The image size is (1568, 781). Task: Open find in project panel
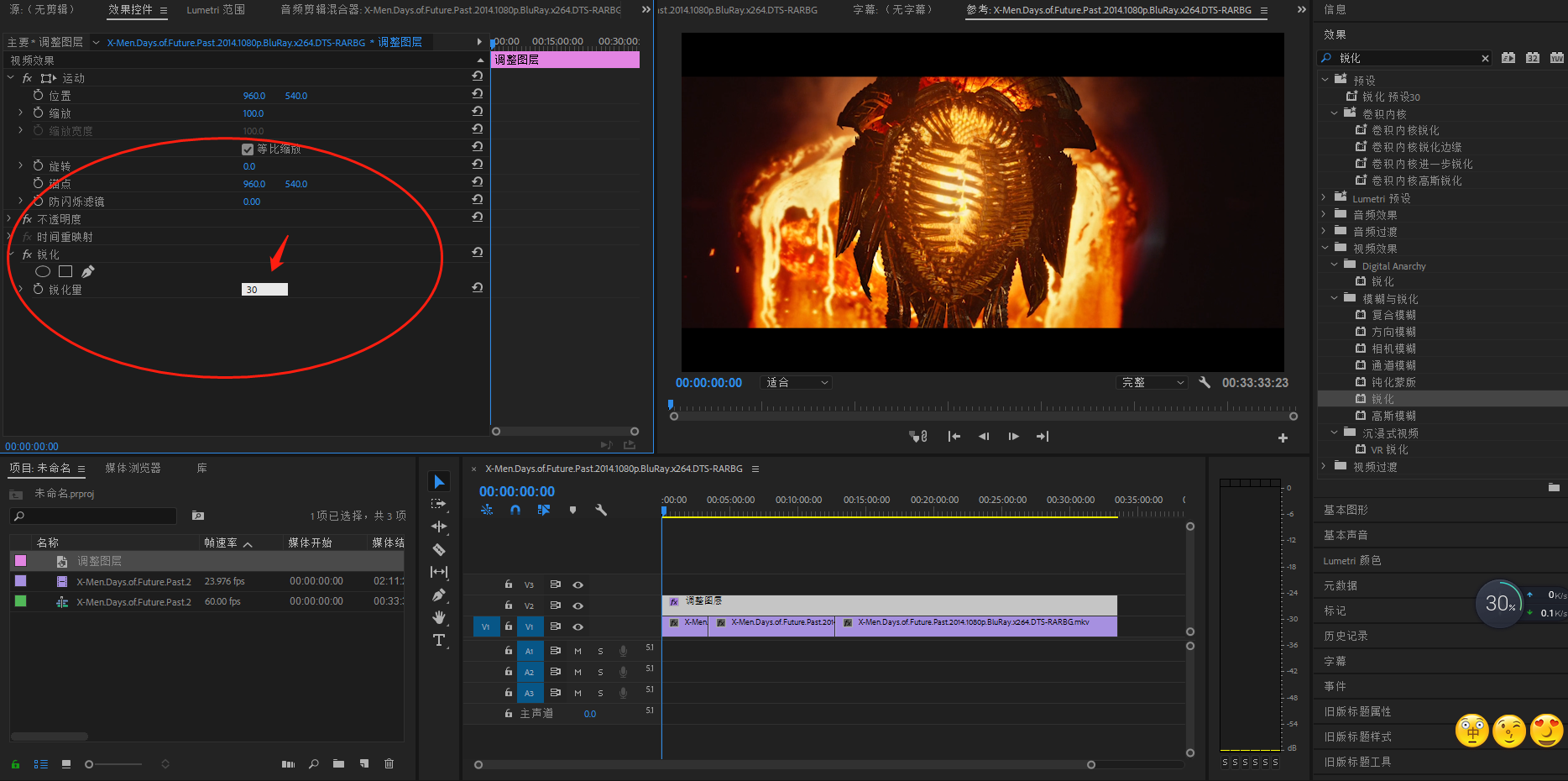[313, 763]
